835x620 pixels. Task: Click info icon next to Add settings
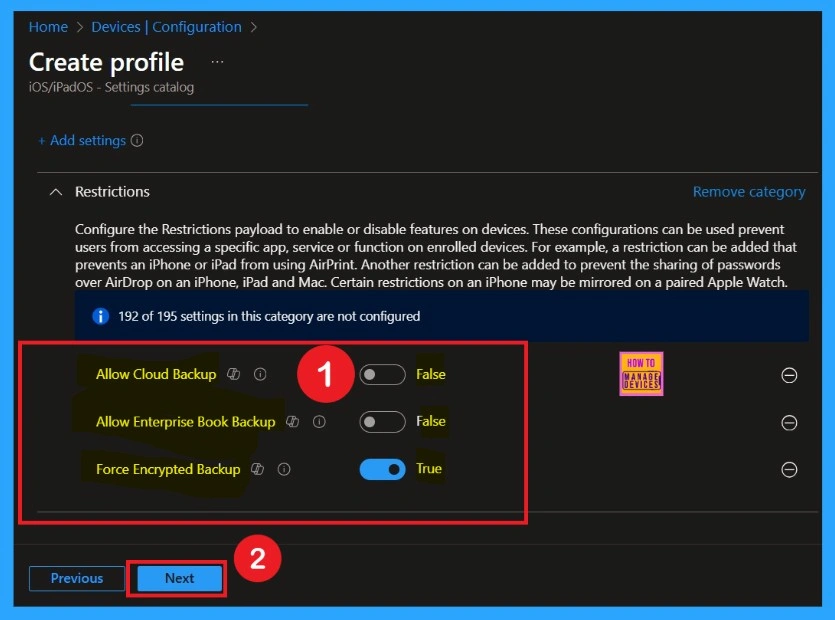(136, 140)
